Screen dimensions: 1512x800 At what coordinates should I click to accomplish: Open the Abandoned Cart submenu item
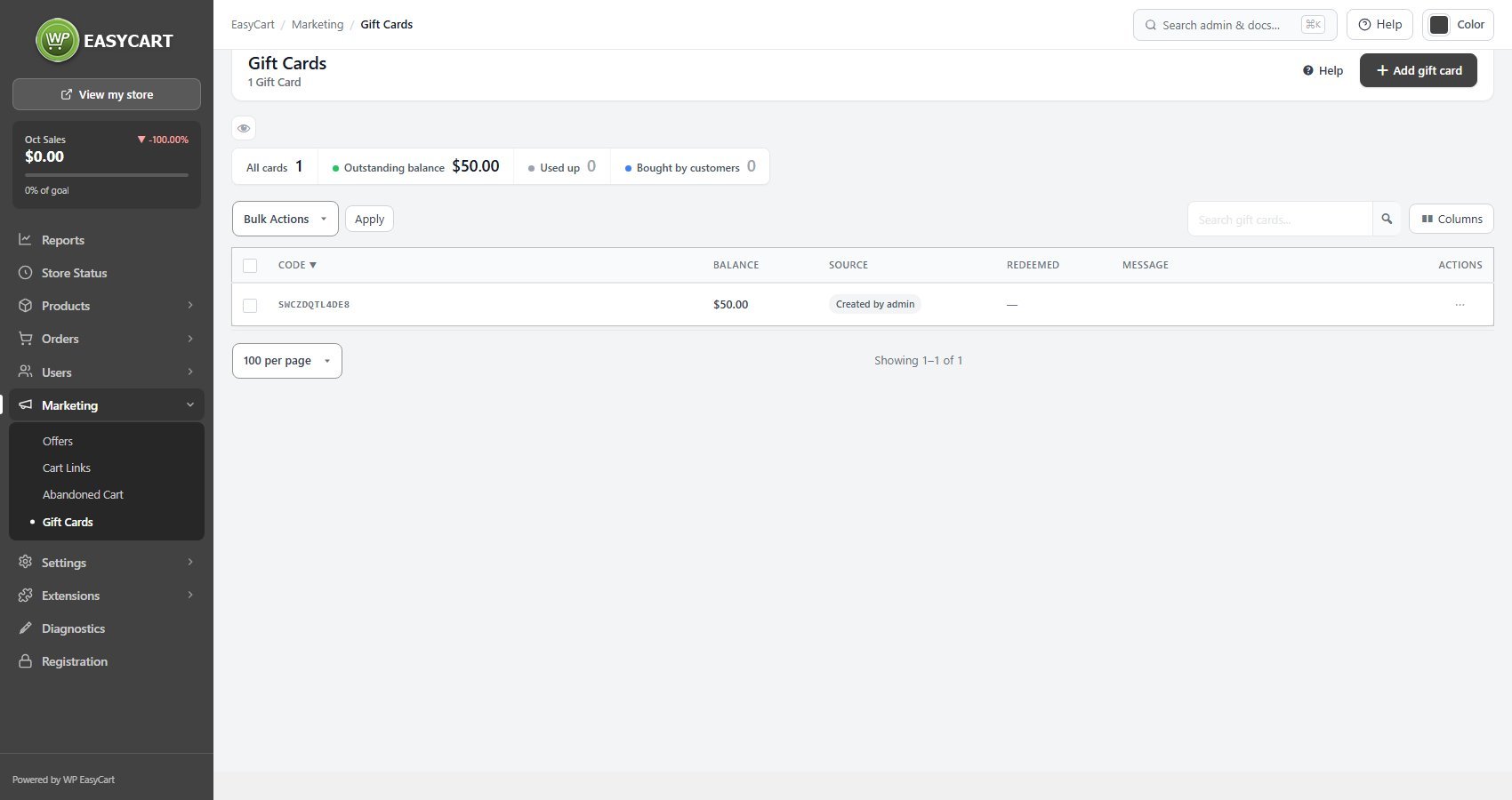[83, 494]
